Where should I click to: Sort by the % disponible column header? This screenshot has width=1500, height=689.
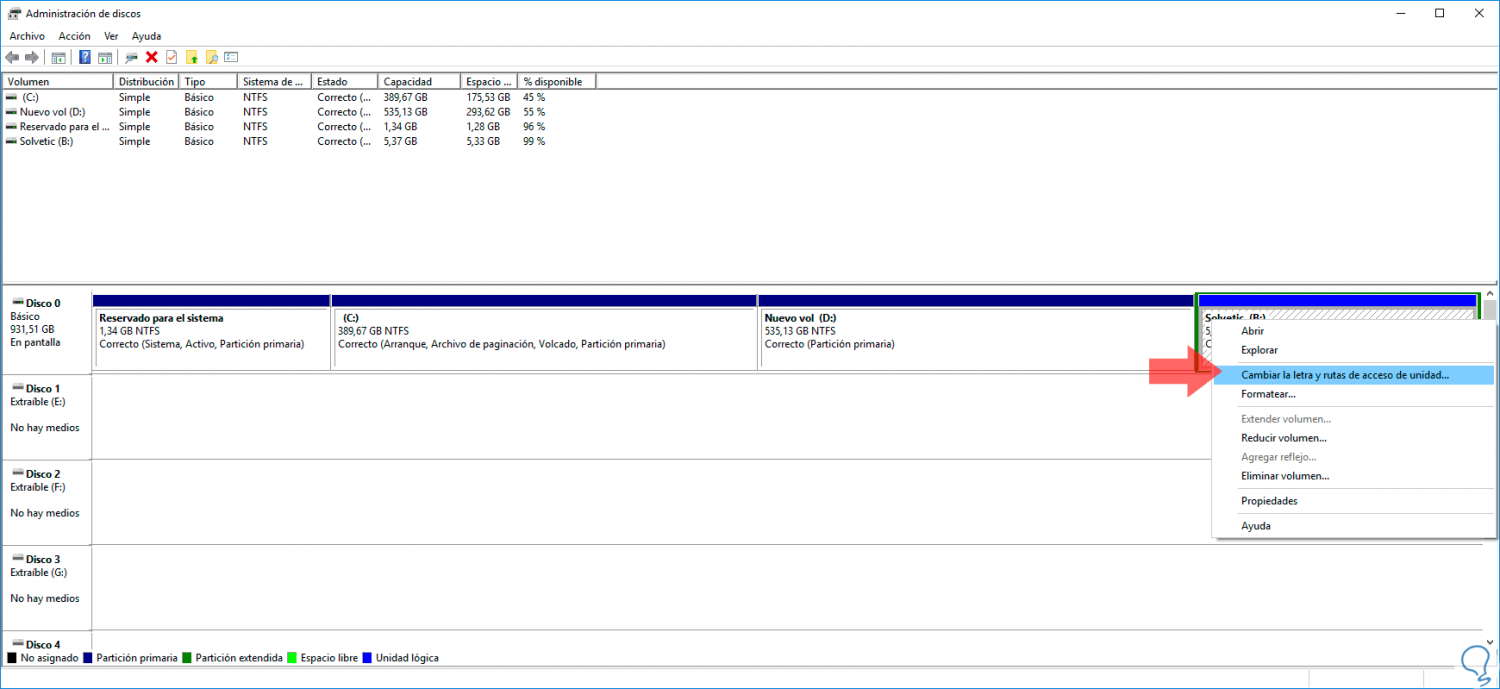[x=557, y=81]
